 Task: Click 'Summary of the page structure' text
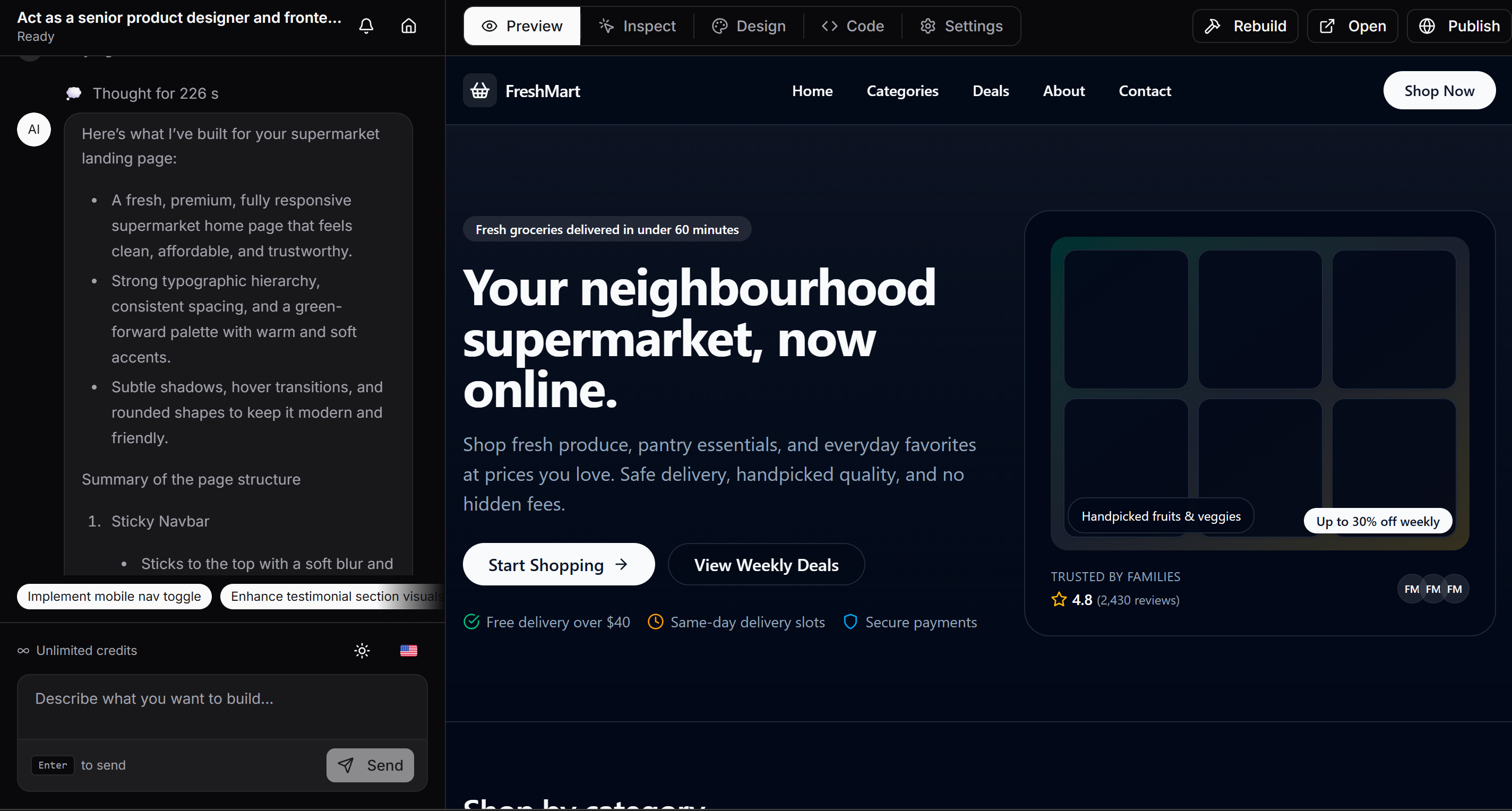pos(191,479)
